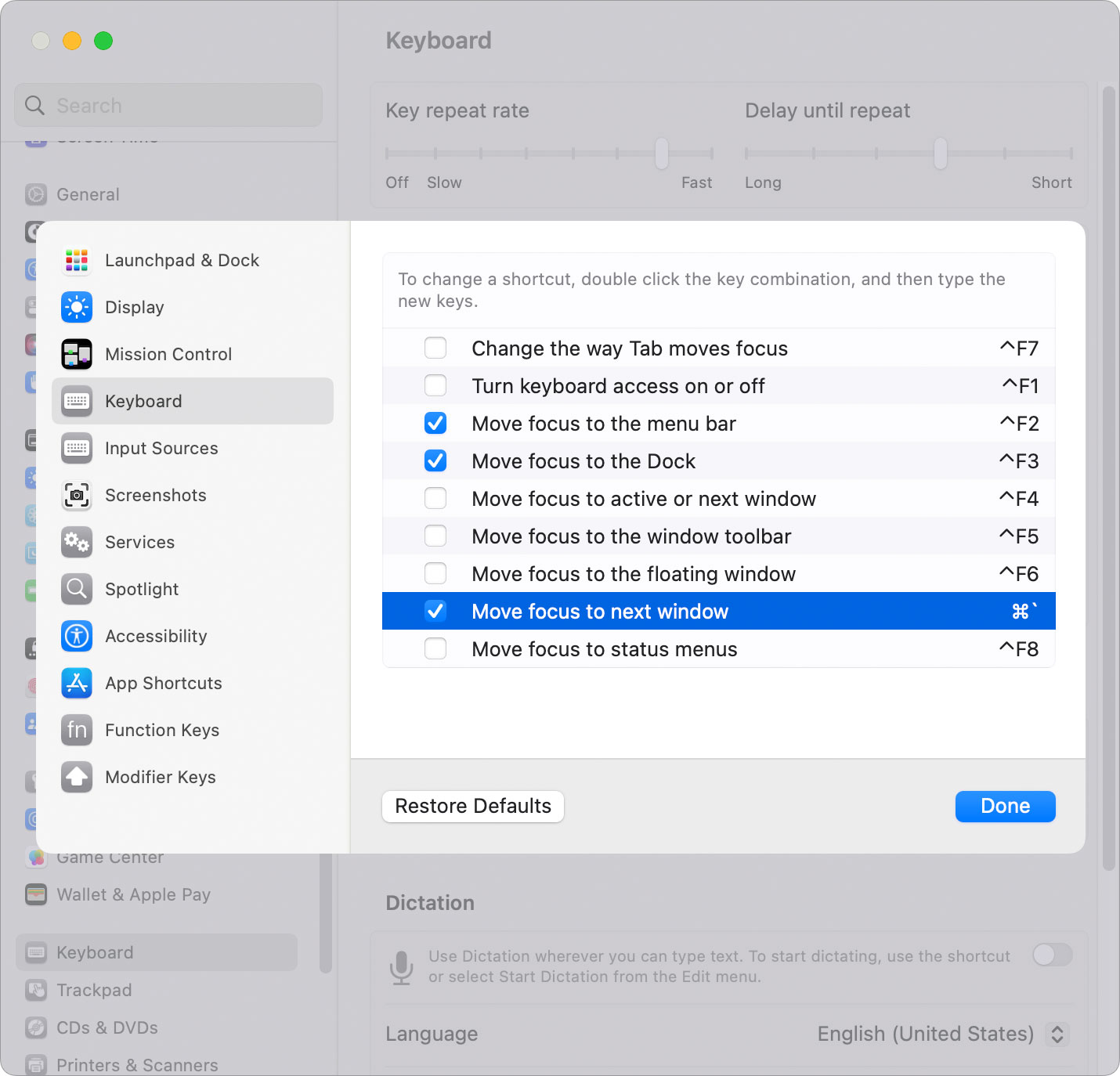Click the Restore Defaults button
Screen dimensions: 1120x1076
(x=472, y=806)
